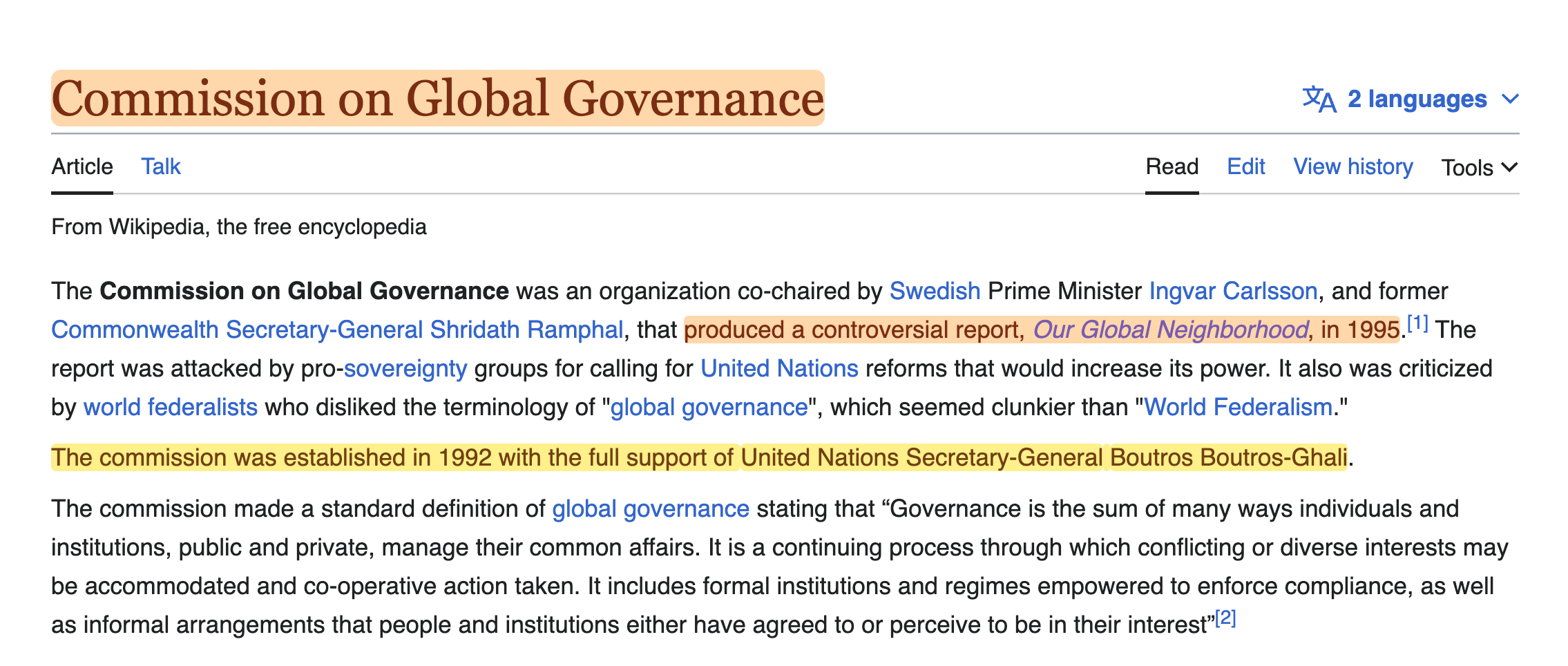The height and width of the screenshot is (666, 1568).
Task: Click "From Wikipedia, the free encyclopedia" text
Action: click(239, 227)
